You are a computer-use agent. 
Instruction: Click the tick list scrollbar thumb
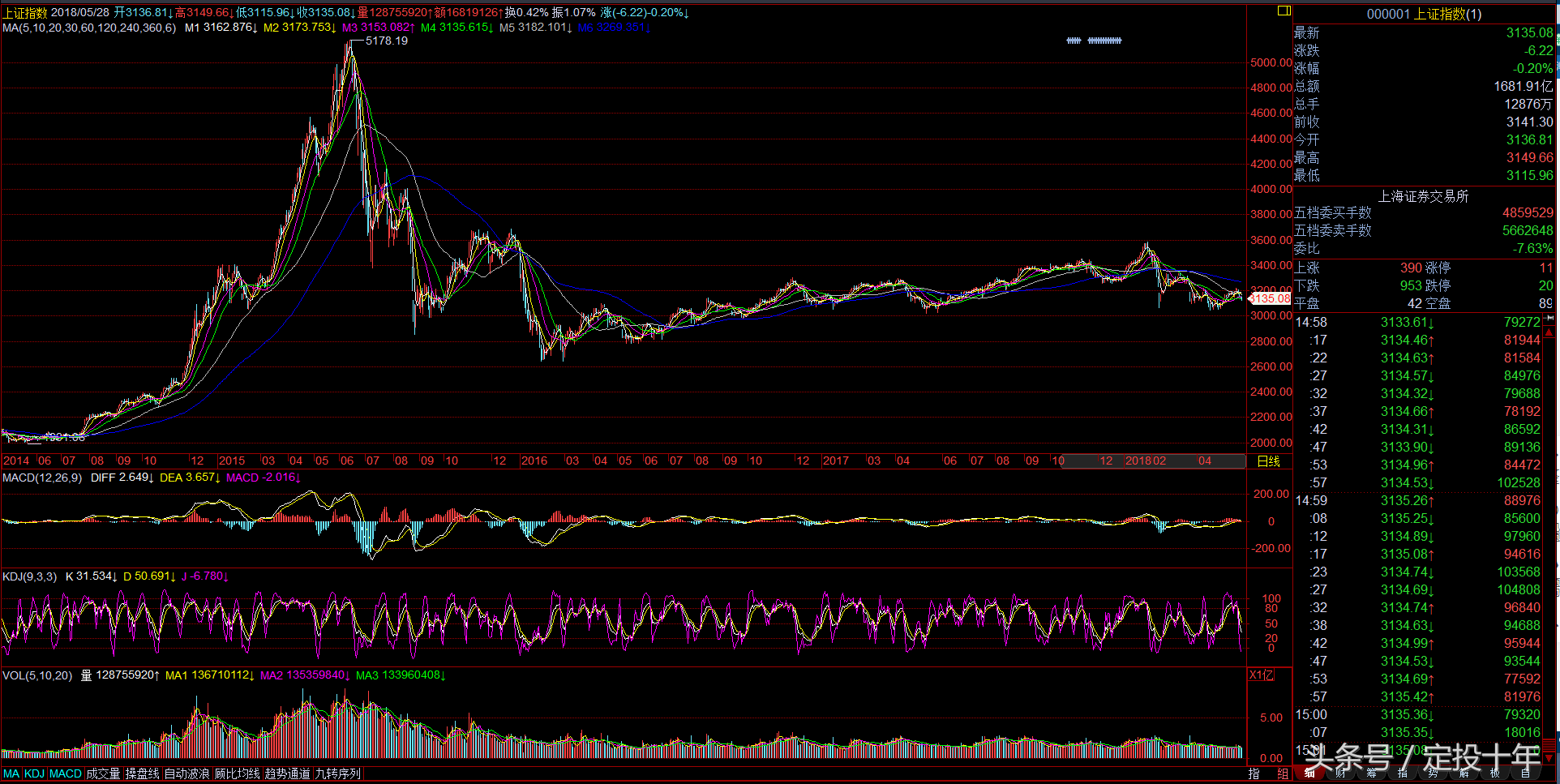click(x=1549, y=744)
